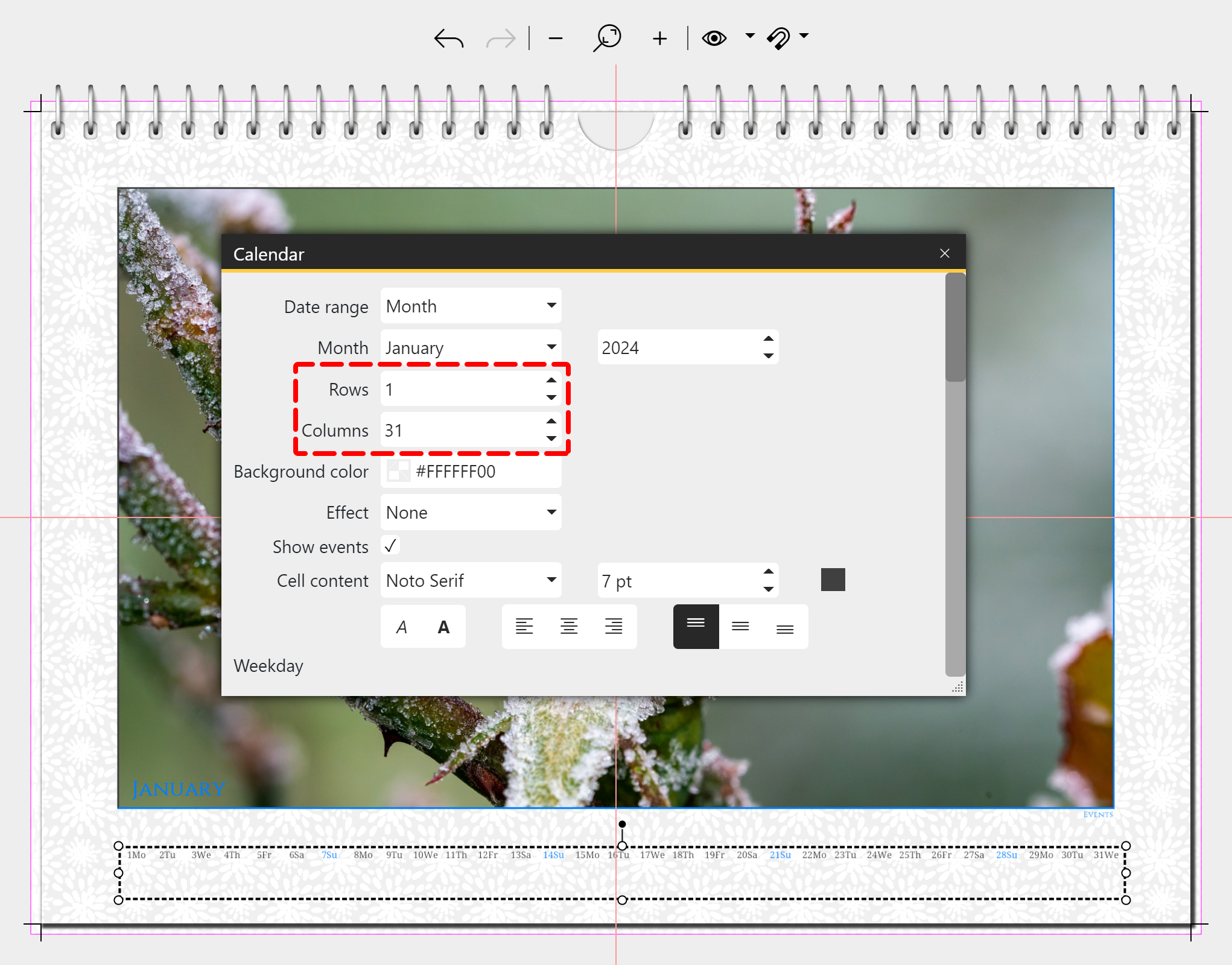Click the close Calendar dialog button
This screenshot has height=965, width=1232.
(x=945, y=253)
